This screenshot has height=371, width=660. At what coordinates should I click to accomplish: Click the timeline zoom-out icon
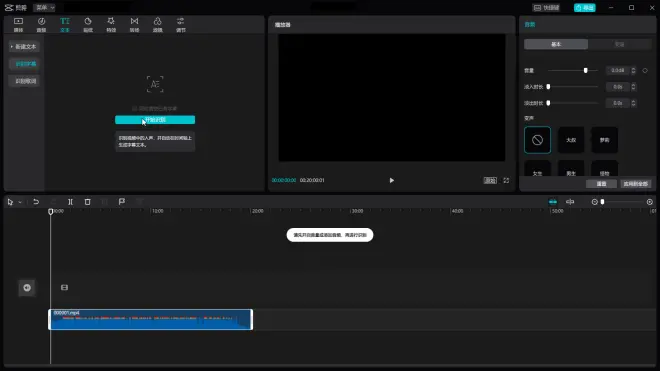point(594,202)
